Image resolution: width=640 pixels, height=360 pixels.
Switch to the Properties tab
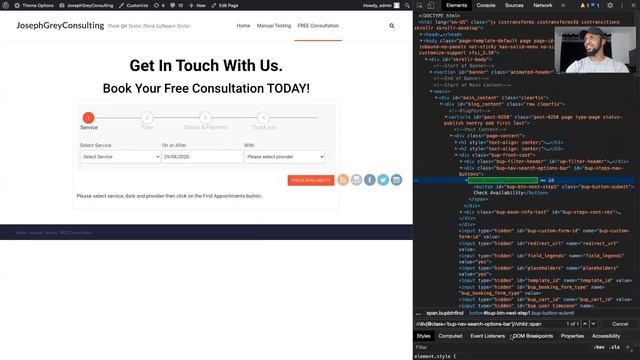click(x=572, y=336)
